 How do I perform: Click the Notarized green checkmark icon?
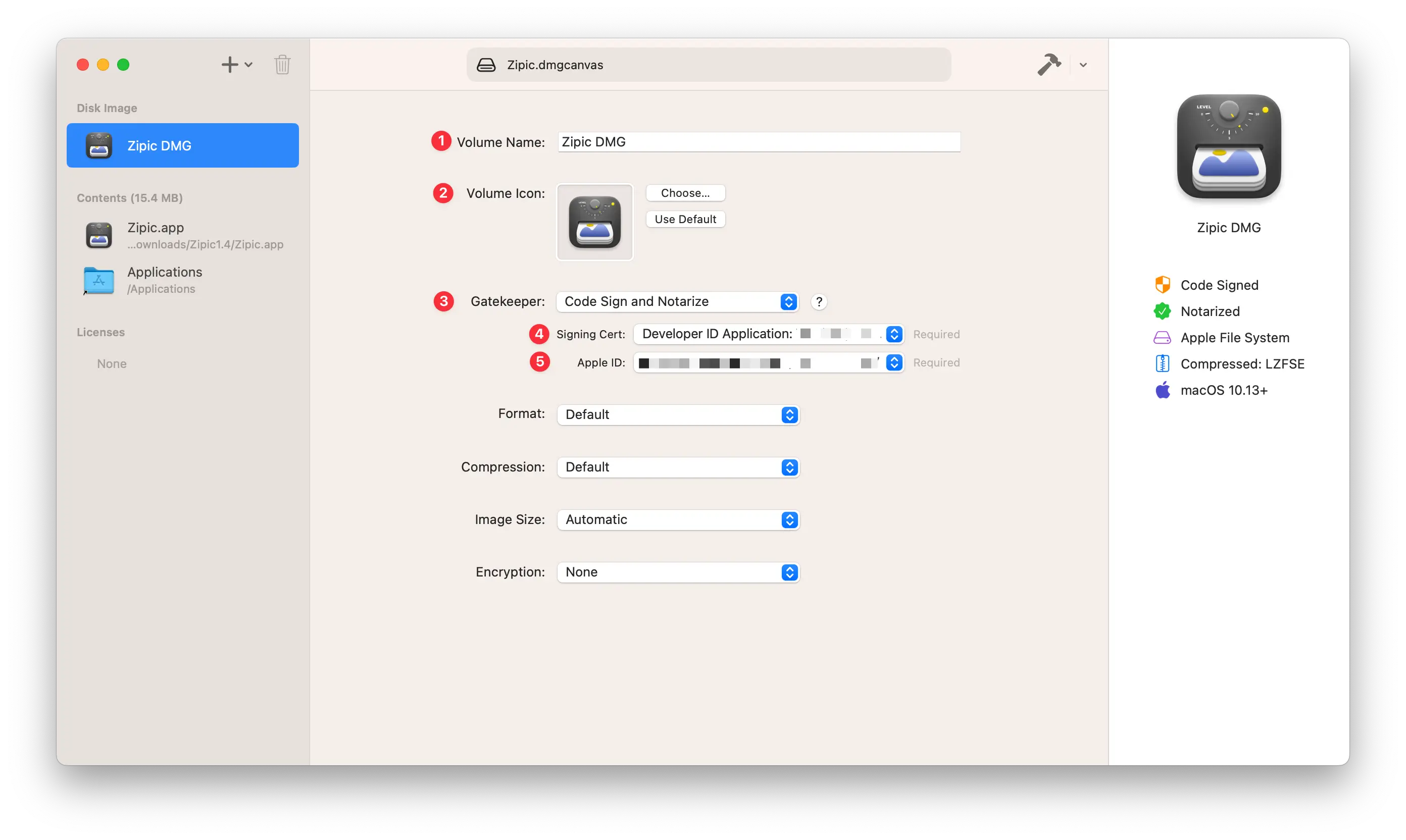point(1162,311)
